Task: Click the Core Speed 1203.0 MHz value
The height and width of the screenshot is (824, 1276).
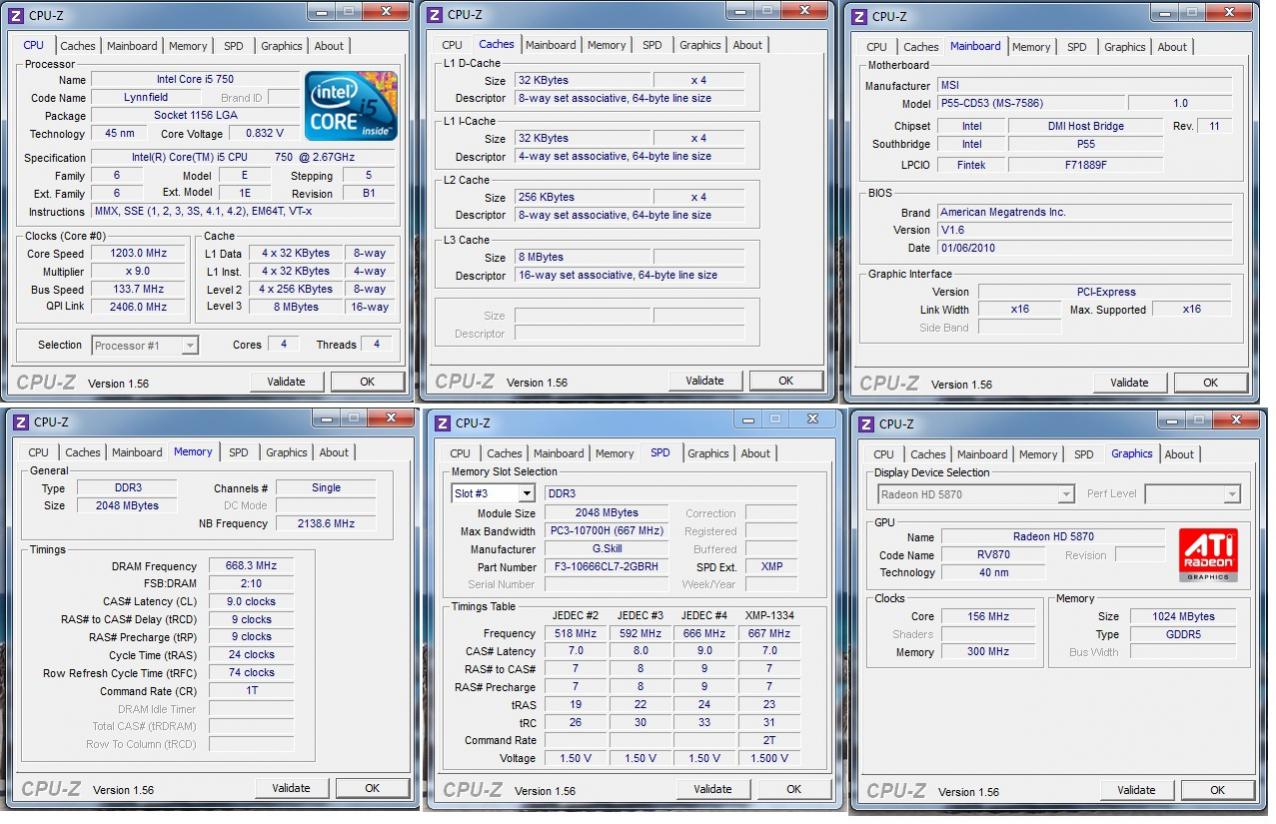Action: [x=138, y=254]
